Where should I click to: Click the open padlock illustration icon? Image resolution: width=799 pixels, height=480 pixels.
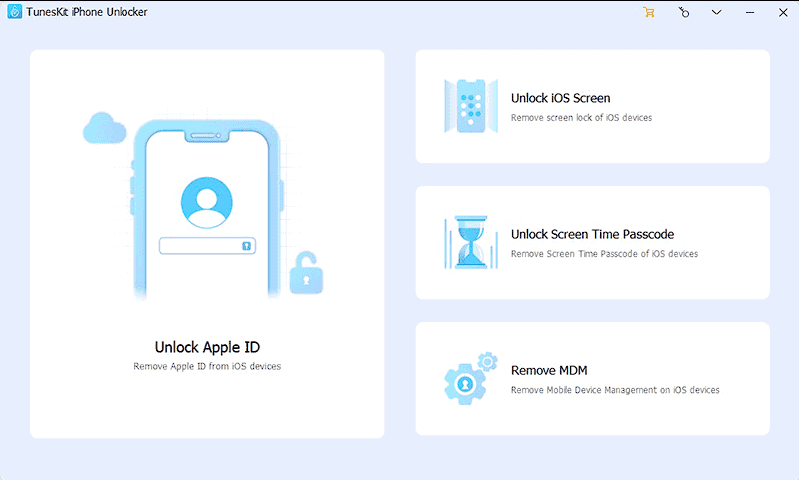coord(306,273)
